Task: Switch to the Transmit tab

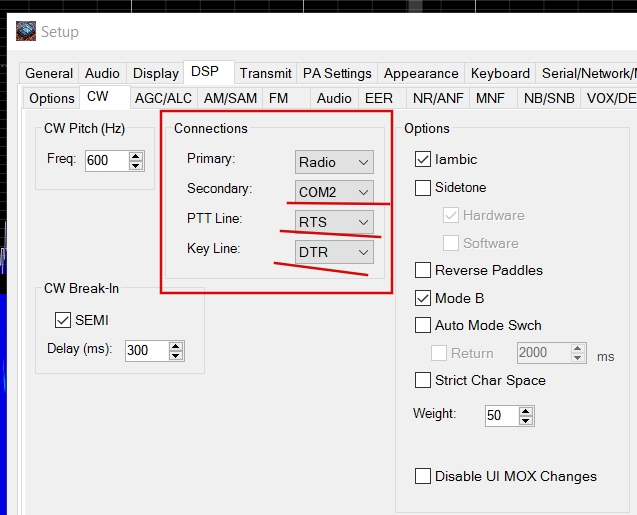Action: point(266,73)
